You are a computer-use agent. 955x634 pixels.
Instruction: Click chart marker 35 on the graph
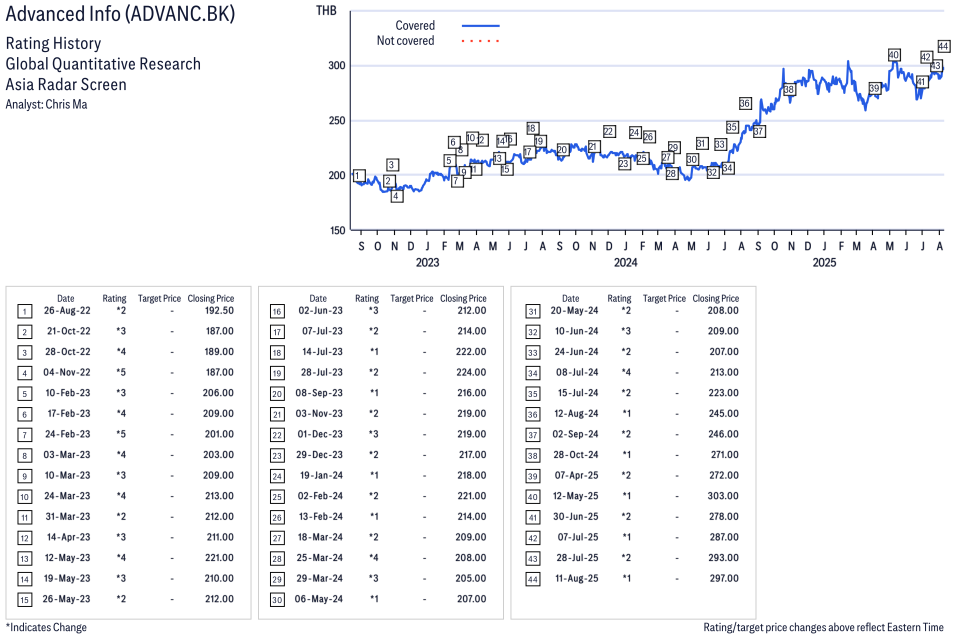pyautogui.click(x=732, y=127)
